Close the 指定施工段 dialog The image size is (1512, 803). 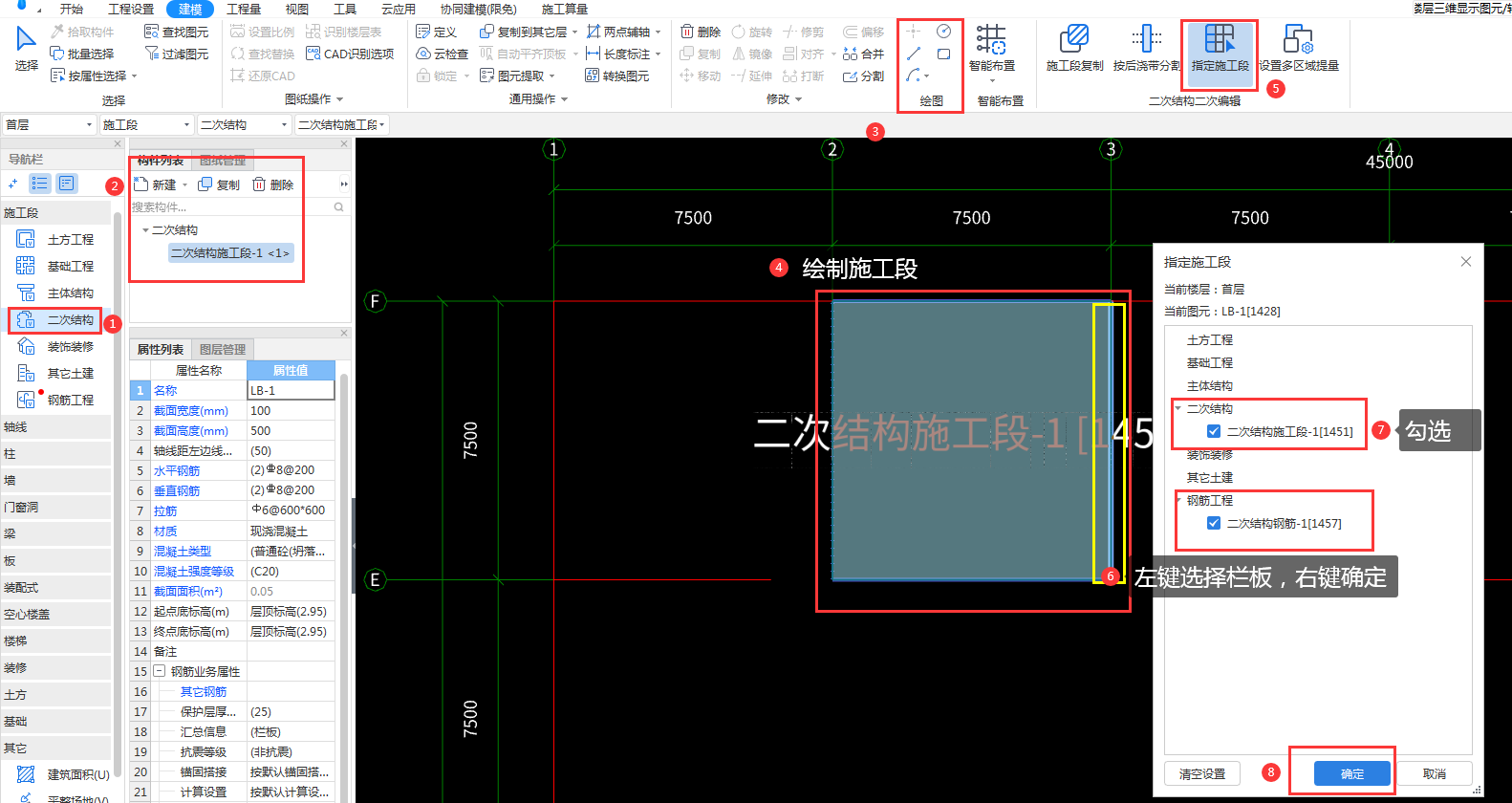click(x=1466, y=262)
